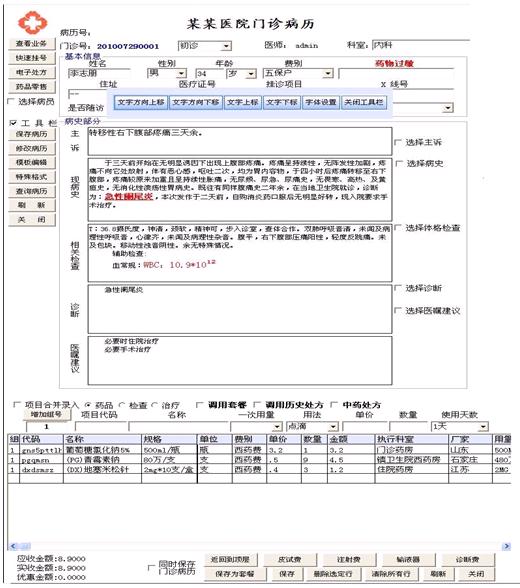
Task: Click 查询病历 to search records
Action: (x=31, y=191)
